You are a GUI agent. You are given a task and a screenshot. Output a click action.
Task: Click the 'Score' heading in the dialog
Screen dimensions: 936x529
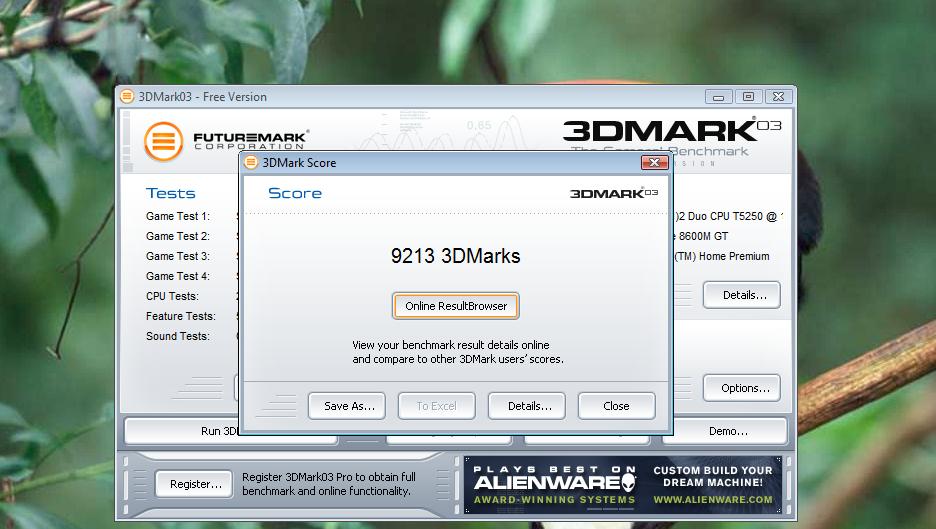(x=295, y=193)
